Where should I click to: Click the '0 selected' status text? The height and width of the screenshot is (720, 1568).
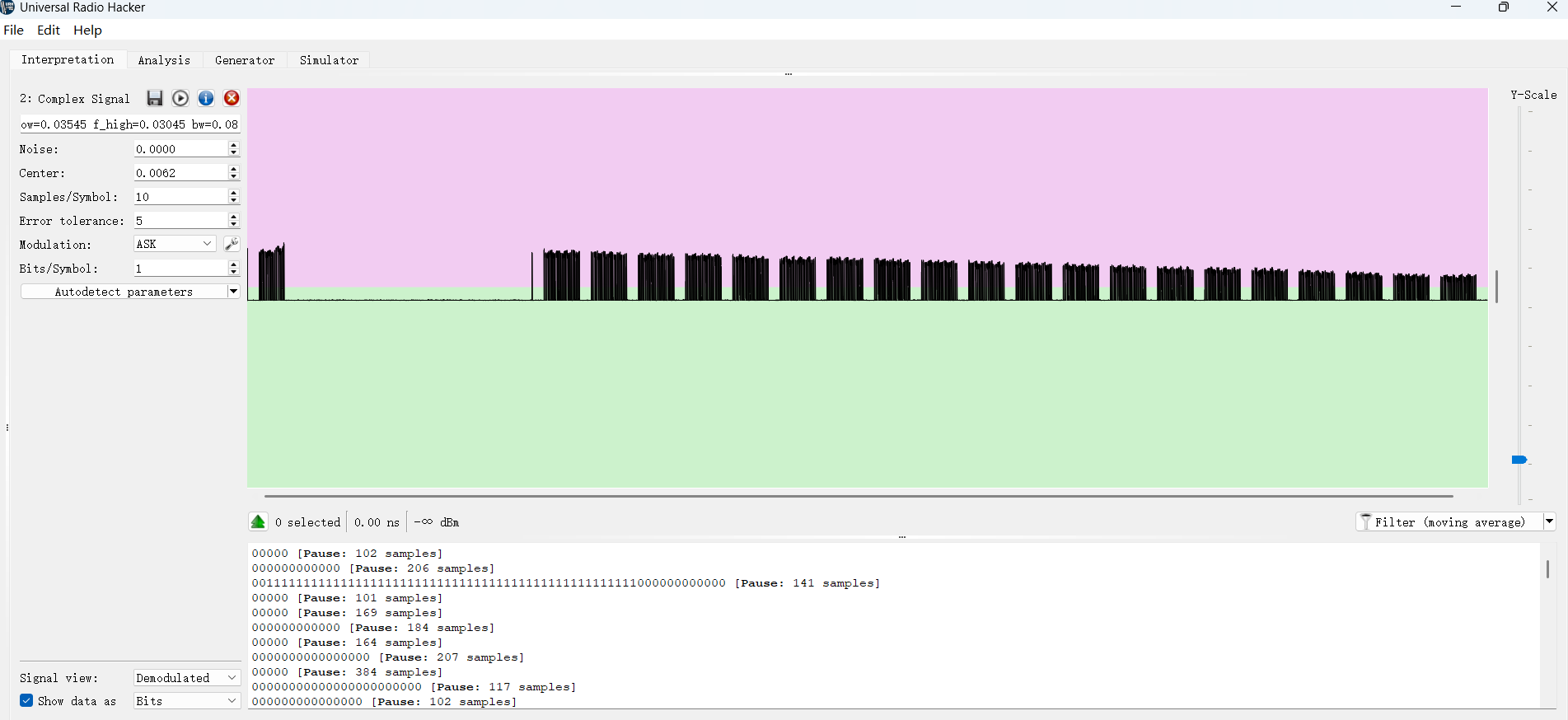tap(307, 522)
